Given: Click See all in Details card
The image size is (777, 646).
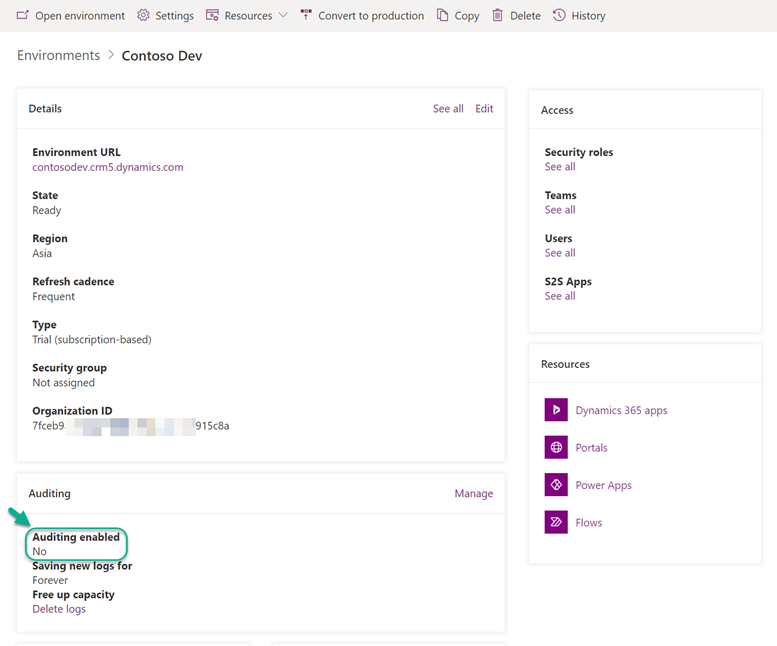Looking at the screenshot, I should tap(448, 108).
